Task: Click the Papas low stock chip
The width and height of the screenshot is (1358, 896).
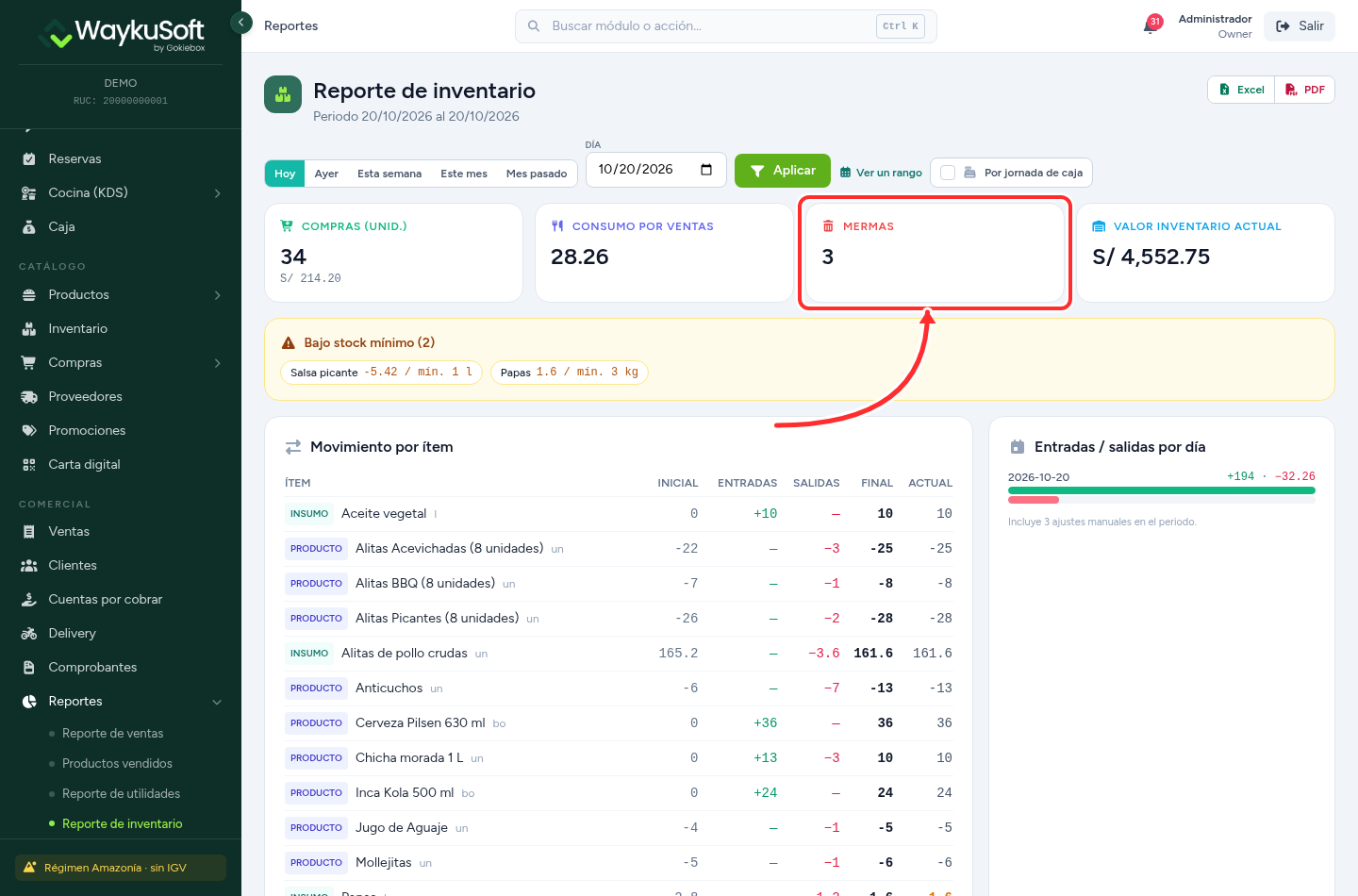Action: click(x=570, y=373)
